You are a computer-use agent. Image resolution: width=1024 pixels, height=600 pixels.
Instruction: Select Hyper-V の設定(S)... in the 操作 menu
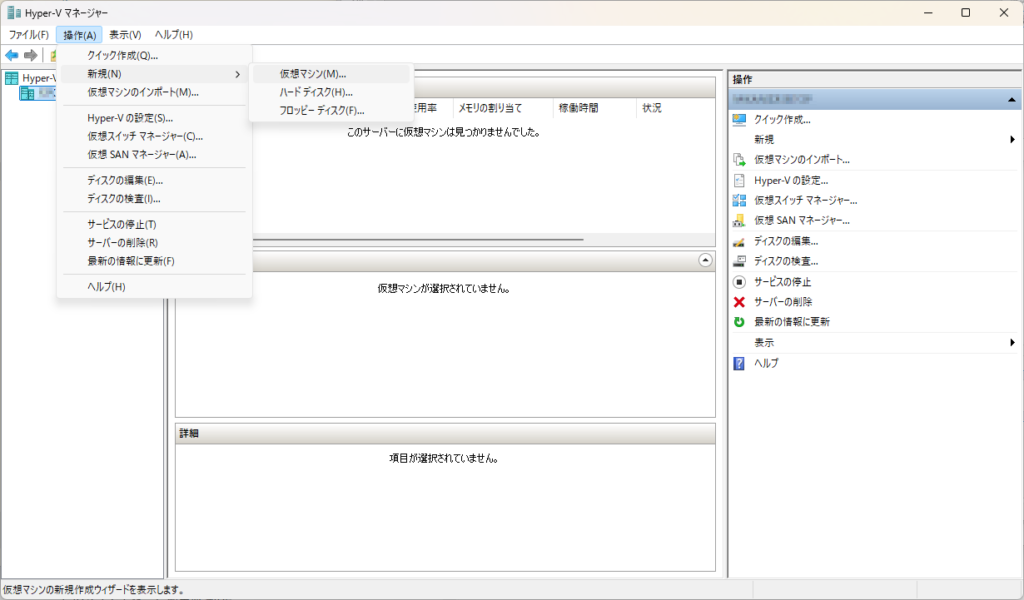tap(130, 118)
